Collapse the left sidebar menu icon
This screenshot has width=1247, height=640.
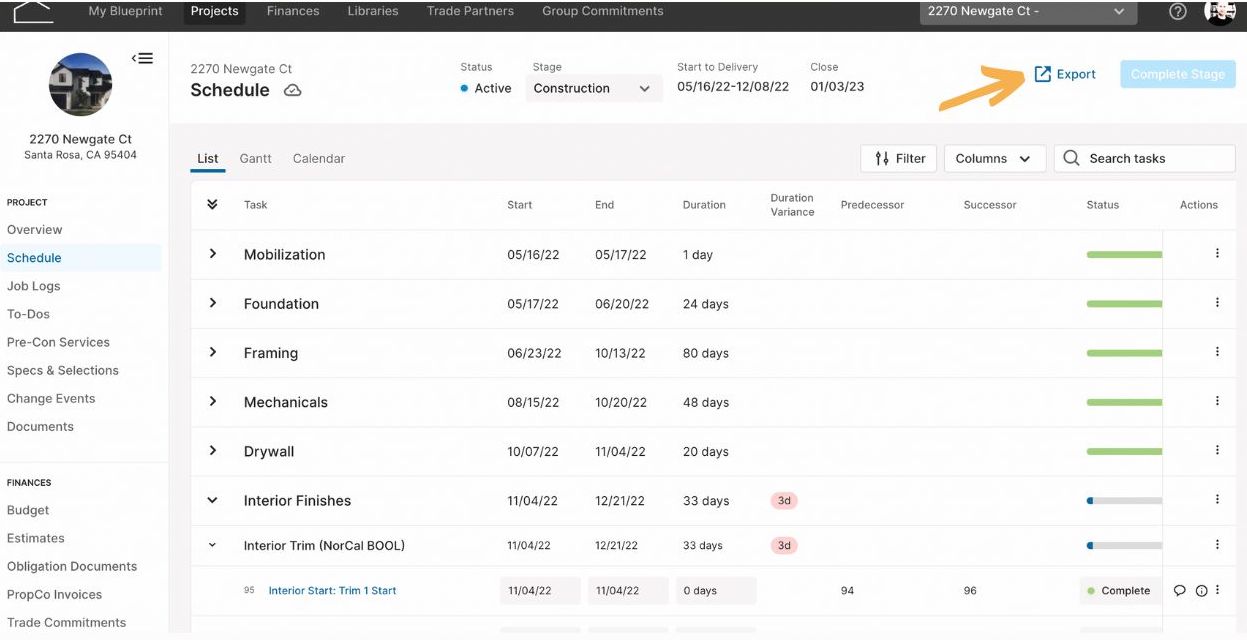142,58
